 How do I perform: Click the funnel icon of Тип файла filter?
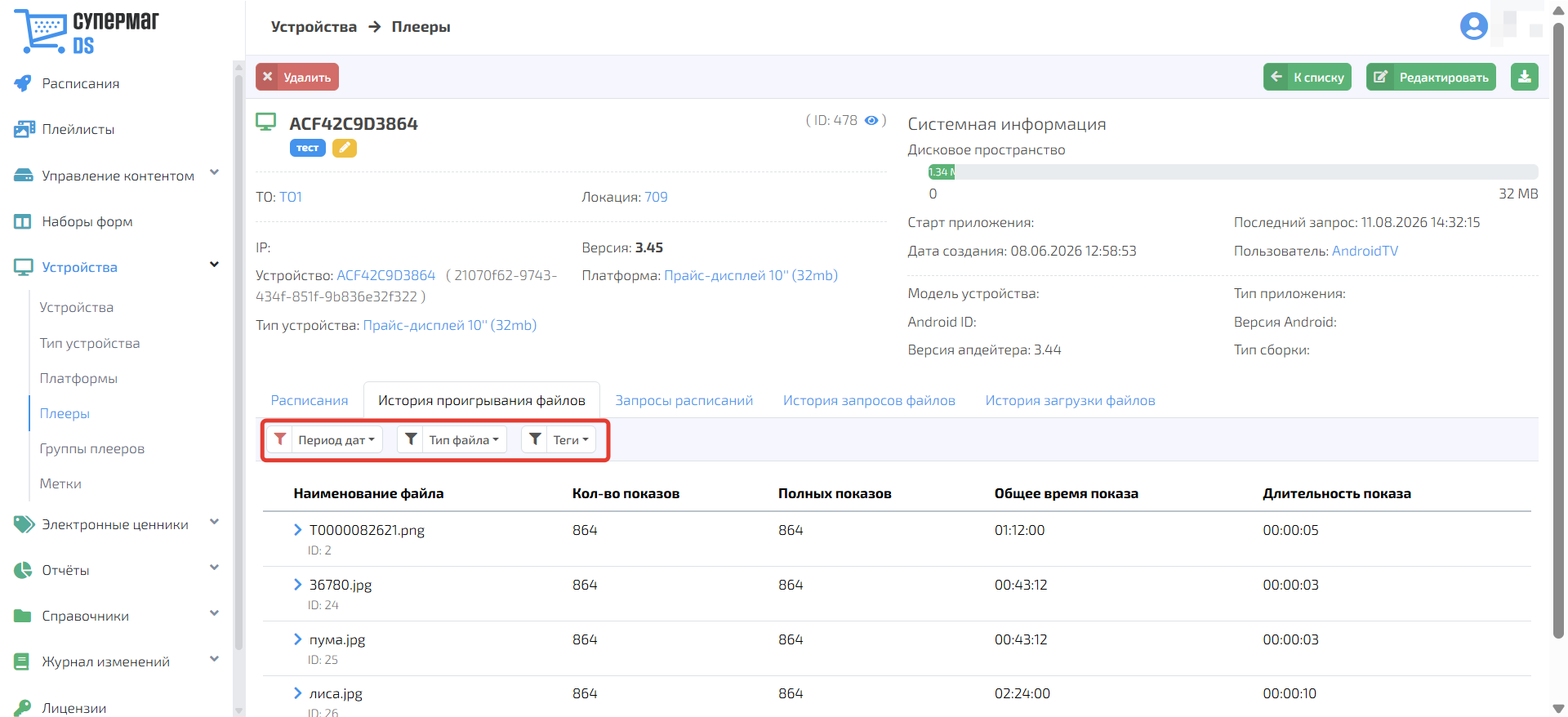(411, 439)
